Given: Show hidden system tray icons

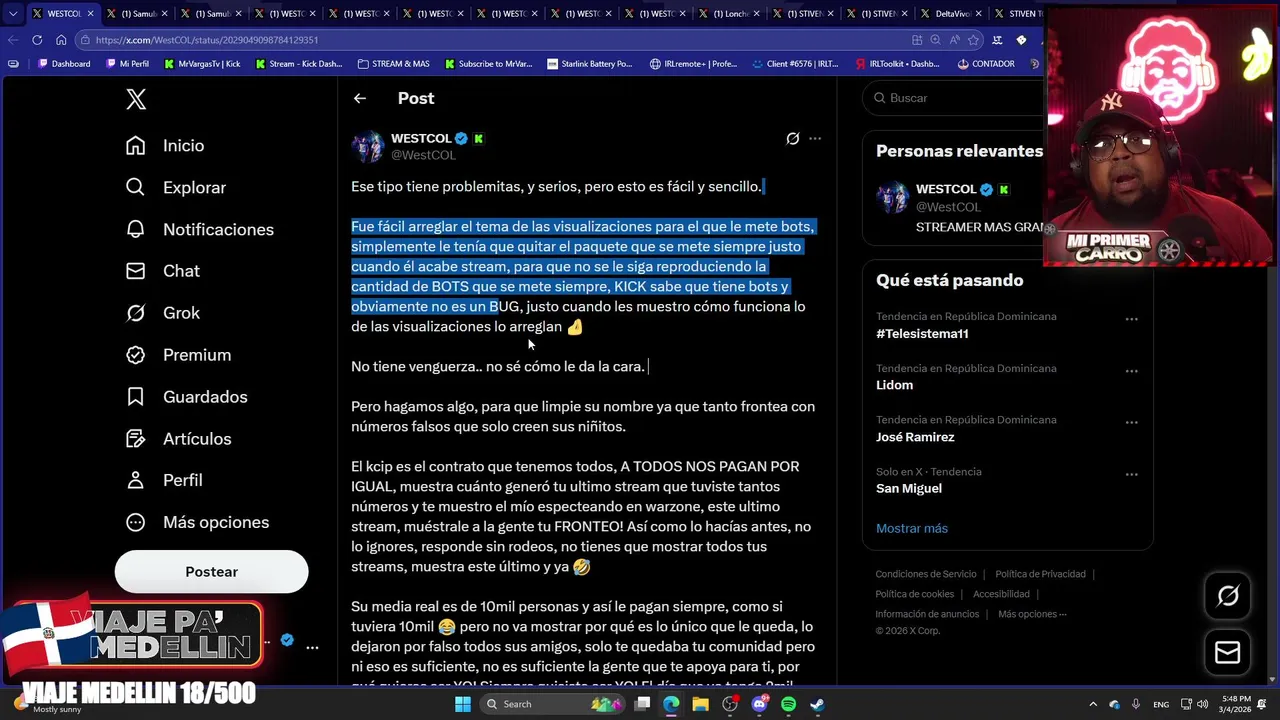Looking at the screenshot, I should 1093,704.
